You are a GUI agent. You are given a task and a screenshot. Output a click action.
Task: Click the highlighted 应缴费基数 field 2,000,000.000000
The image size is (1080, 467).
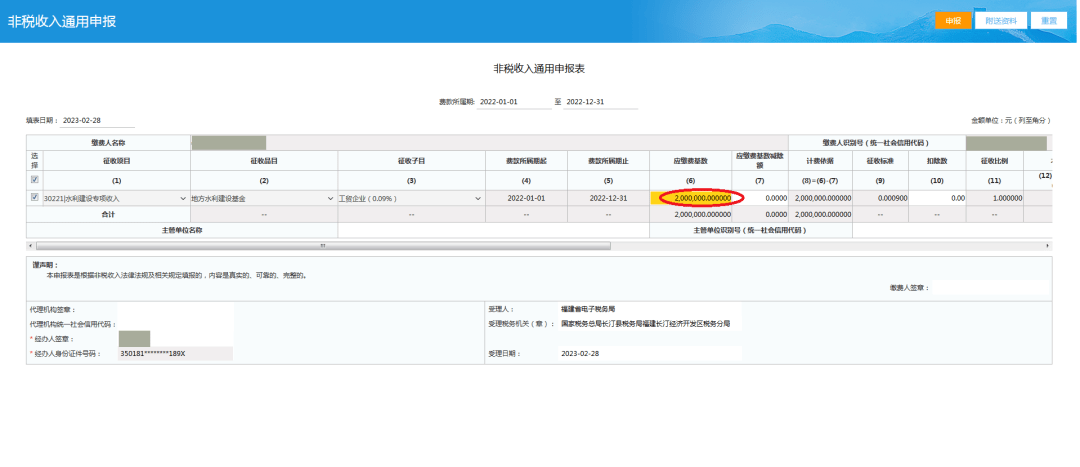click(x=694, y=198)
